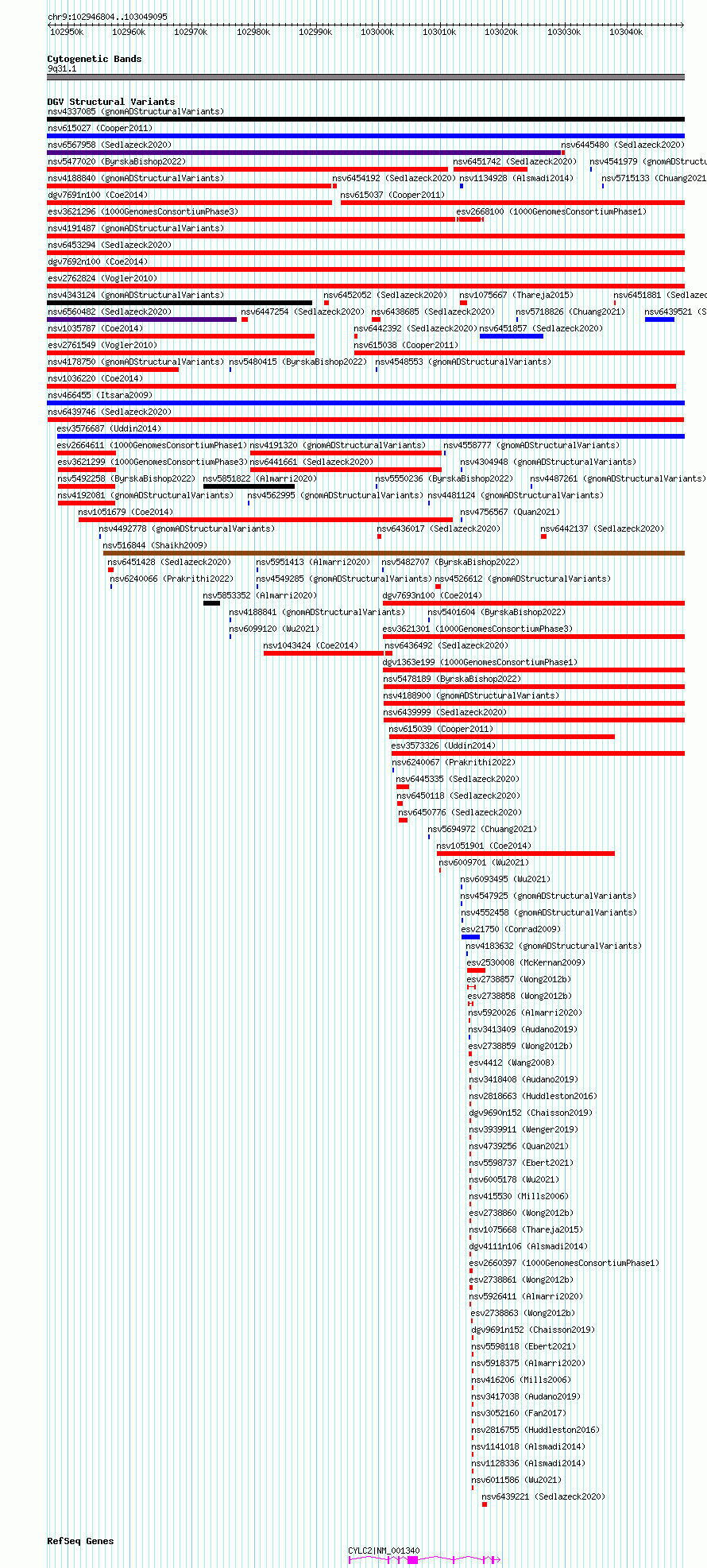707x1568 pixels.
Task: Open nsv6452052 (Sedlazeck2020) label
Action: tap(385, 295)
